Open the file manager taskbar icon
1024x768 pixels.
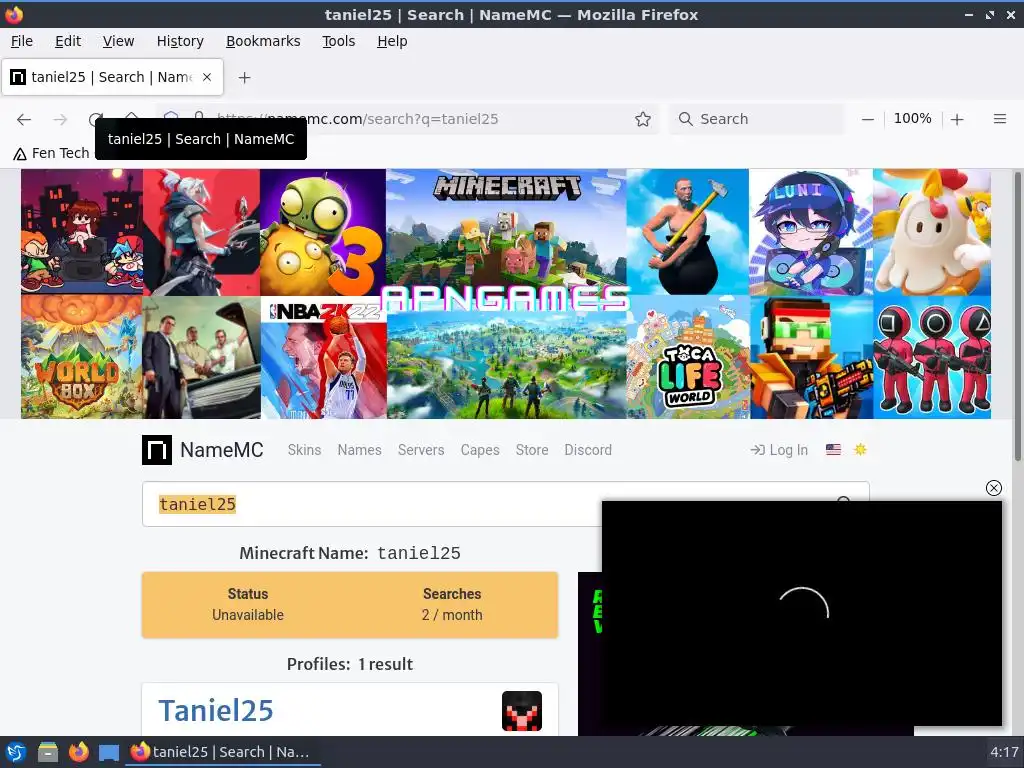48,752
